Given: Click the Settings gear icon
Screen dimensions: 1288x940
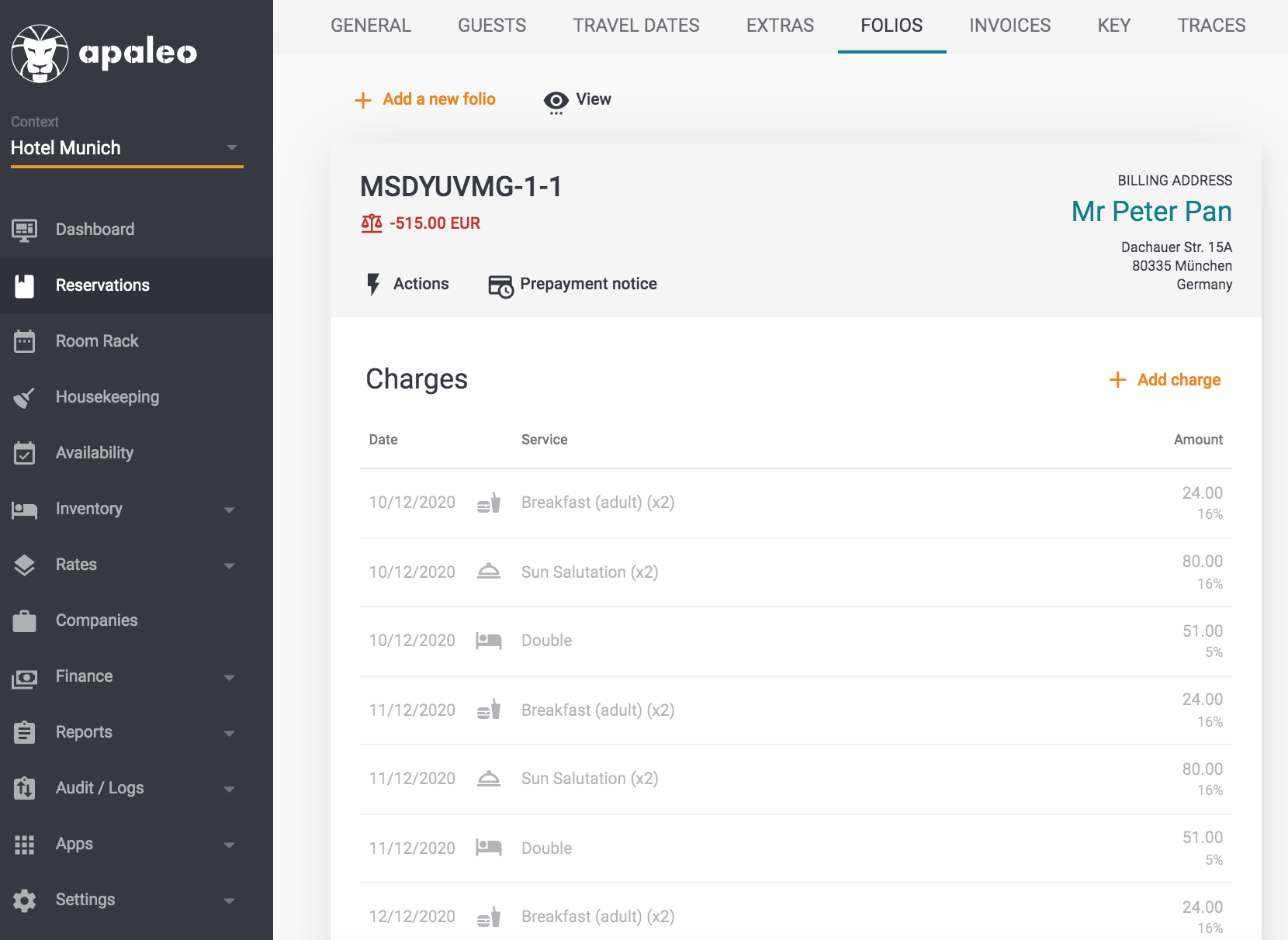Looking at the screenshot, I should point(25,900).
